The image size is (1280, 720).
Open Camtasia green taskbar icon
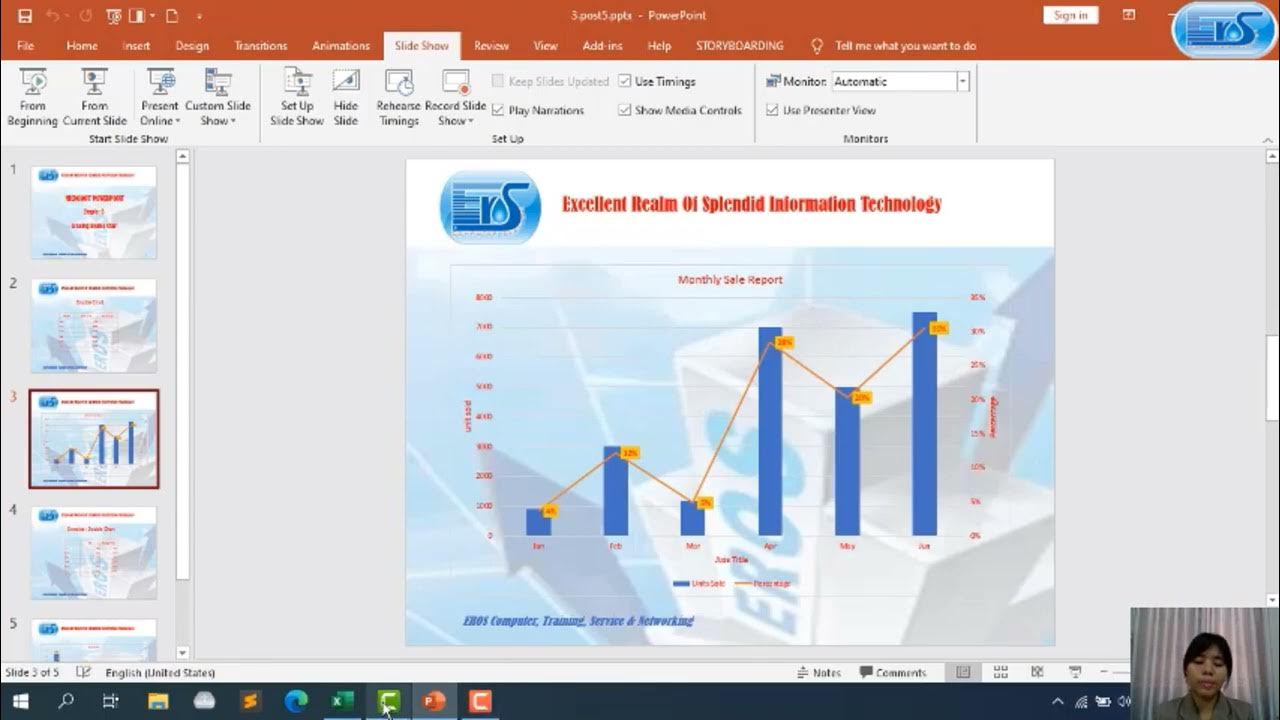pos(389,701)
